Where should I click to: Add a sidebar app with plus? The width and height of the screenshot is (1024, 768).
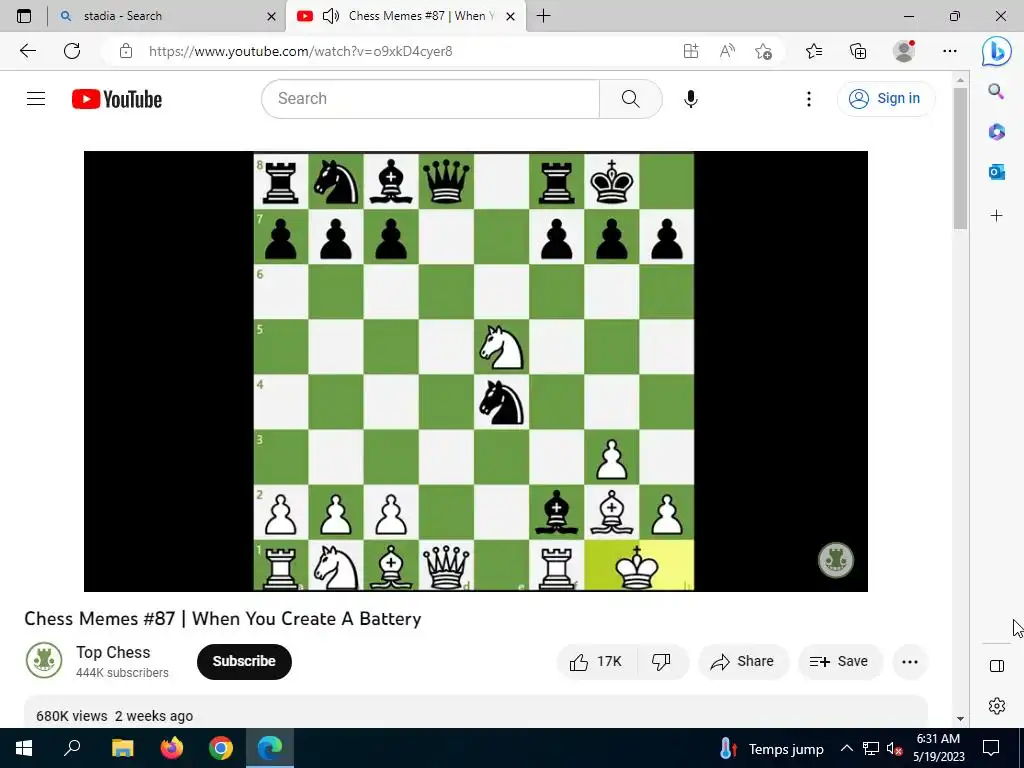pyautogui.click(x=996, y=216)
